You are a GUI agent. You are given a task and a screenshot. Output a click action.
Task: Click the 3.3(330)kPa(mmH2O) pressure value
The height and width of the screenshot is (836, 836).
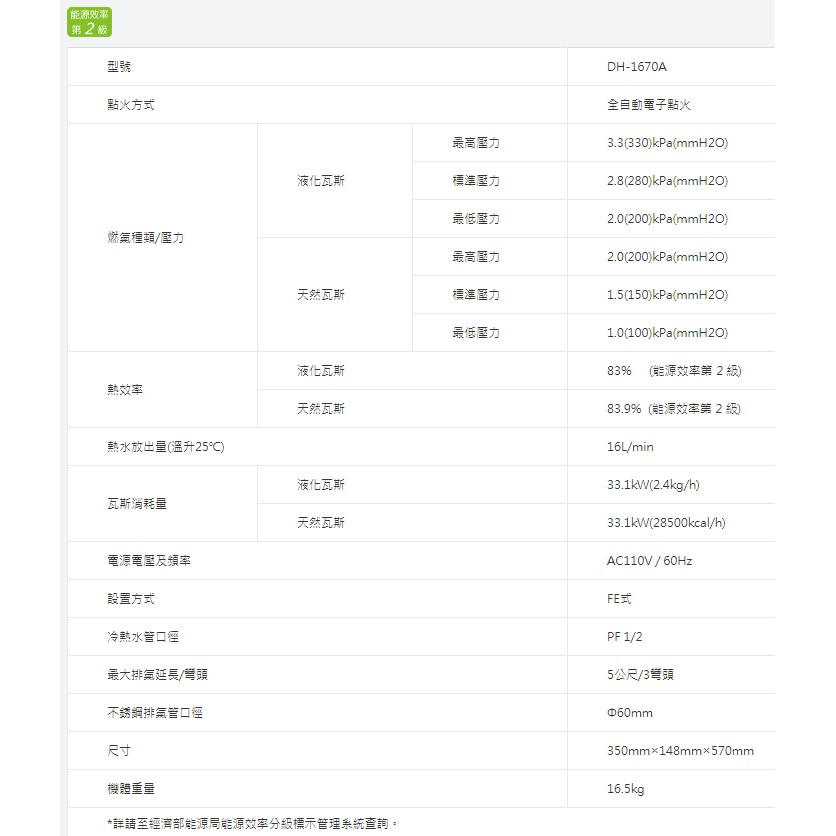(667, 143)
